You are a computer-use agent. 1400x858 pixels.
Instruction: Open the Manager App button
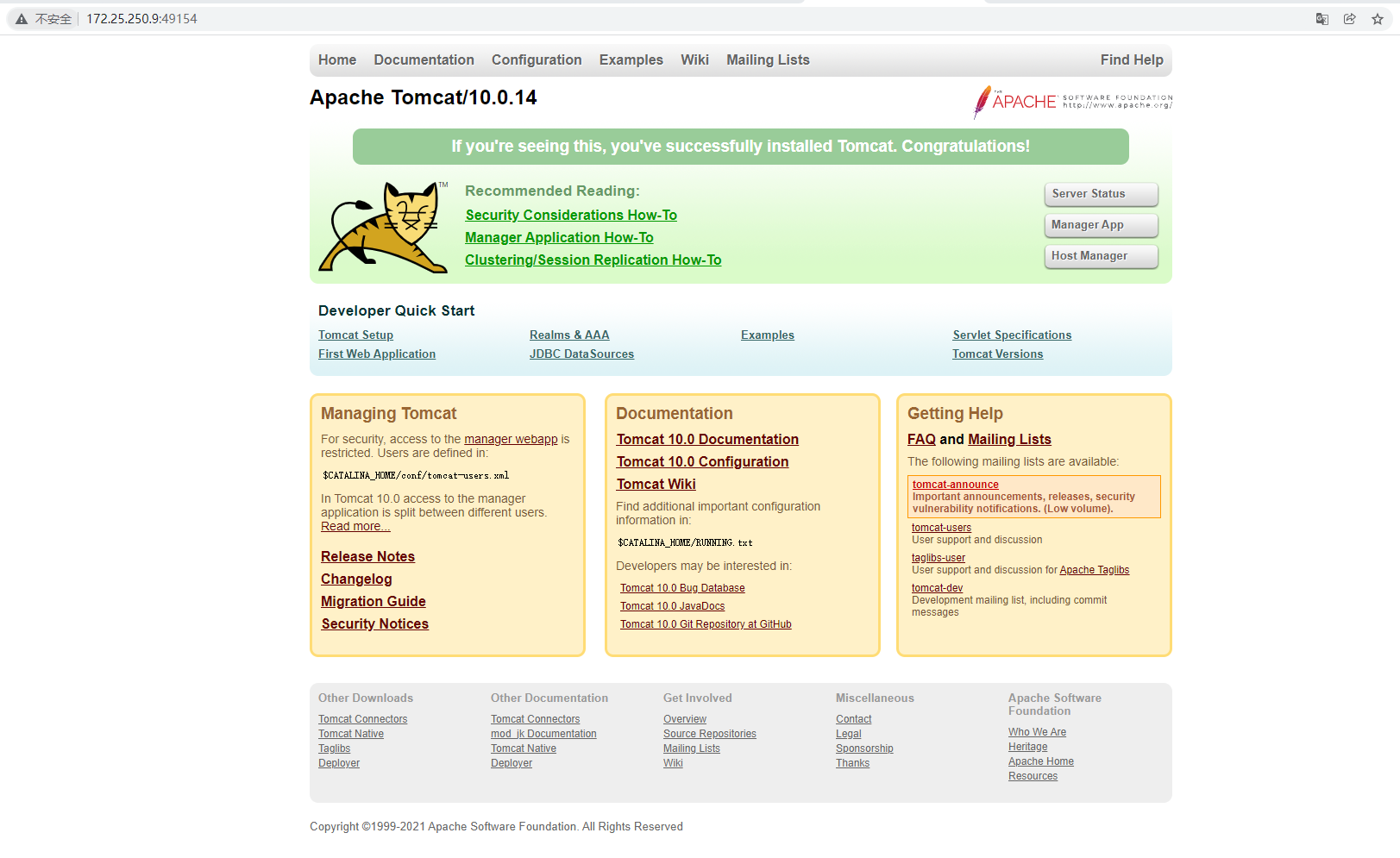[x=1101, y=225]
